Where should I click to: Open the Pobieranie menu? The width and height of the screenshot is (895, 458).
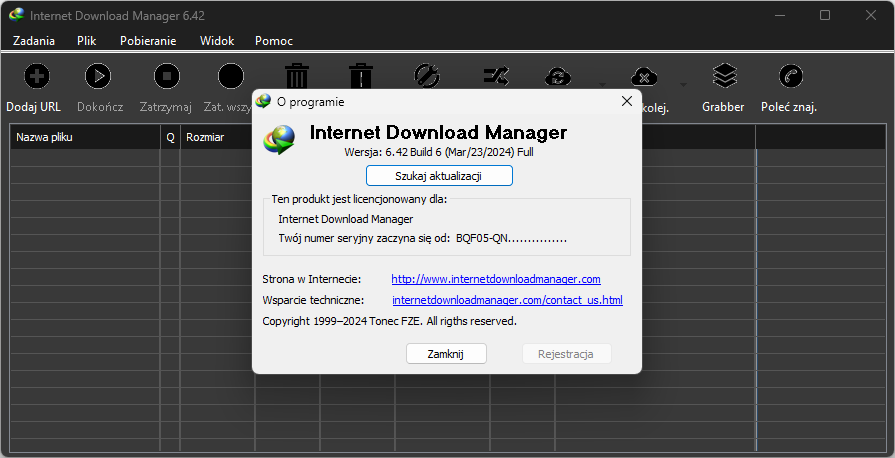(x=148, y=41)
